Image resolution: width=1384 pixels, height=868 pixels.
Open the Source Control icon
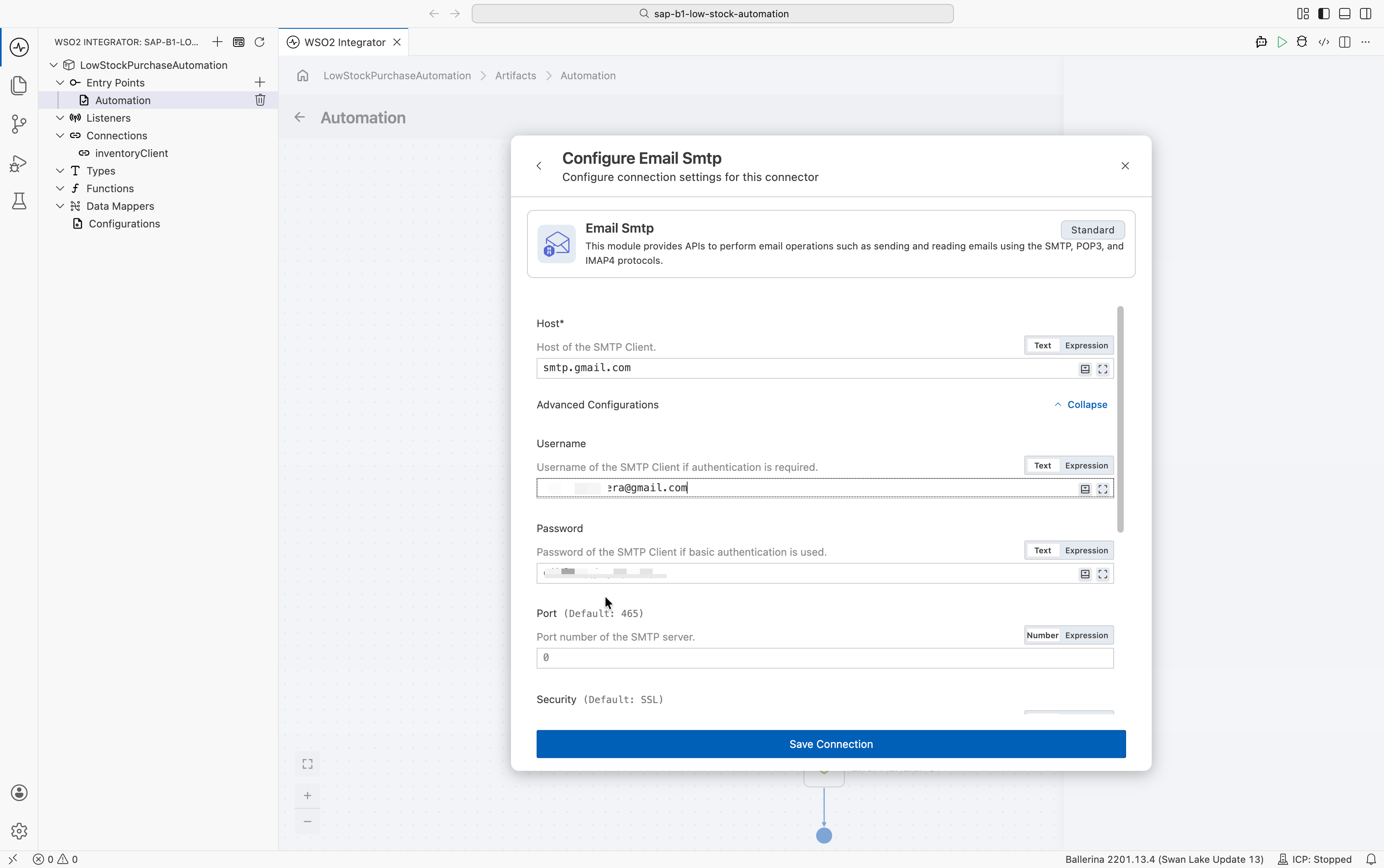pos(19,124)
